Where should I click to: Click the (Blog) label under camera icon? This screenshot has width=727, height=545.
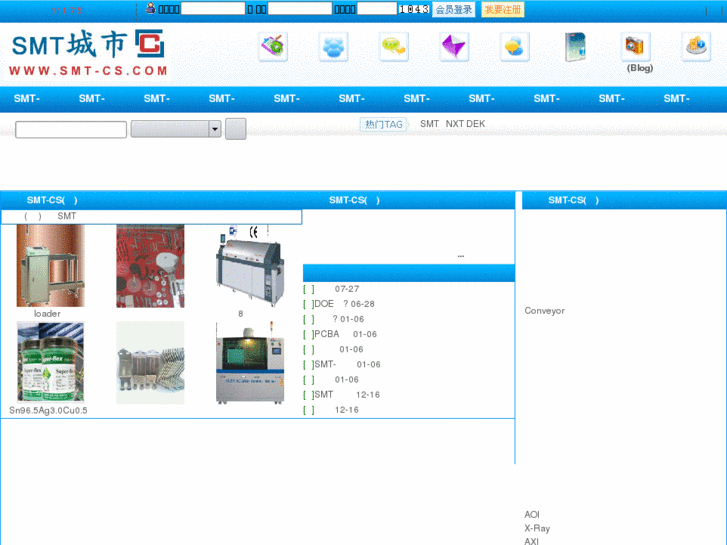tap(640, 68)
